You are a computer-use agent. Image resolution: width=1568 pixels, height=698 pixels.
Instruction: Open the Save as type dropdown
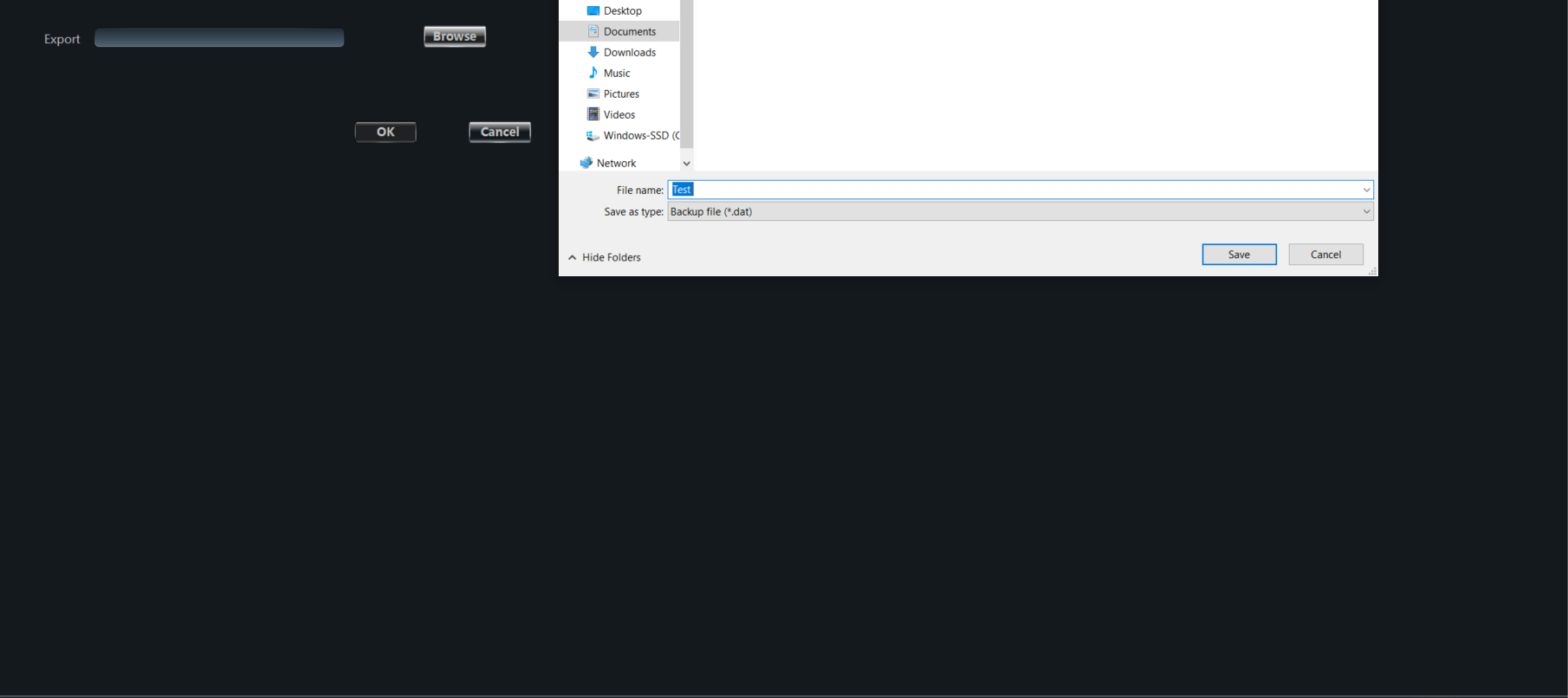(1020, 211)
